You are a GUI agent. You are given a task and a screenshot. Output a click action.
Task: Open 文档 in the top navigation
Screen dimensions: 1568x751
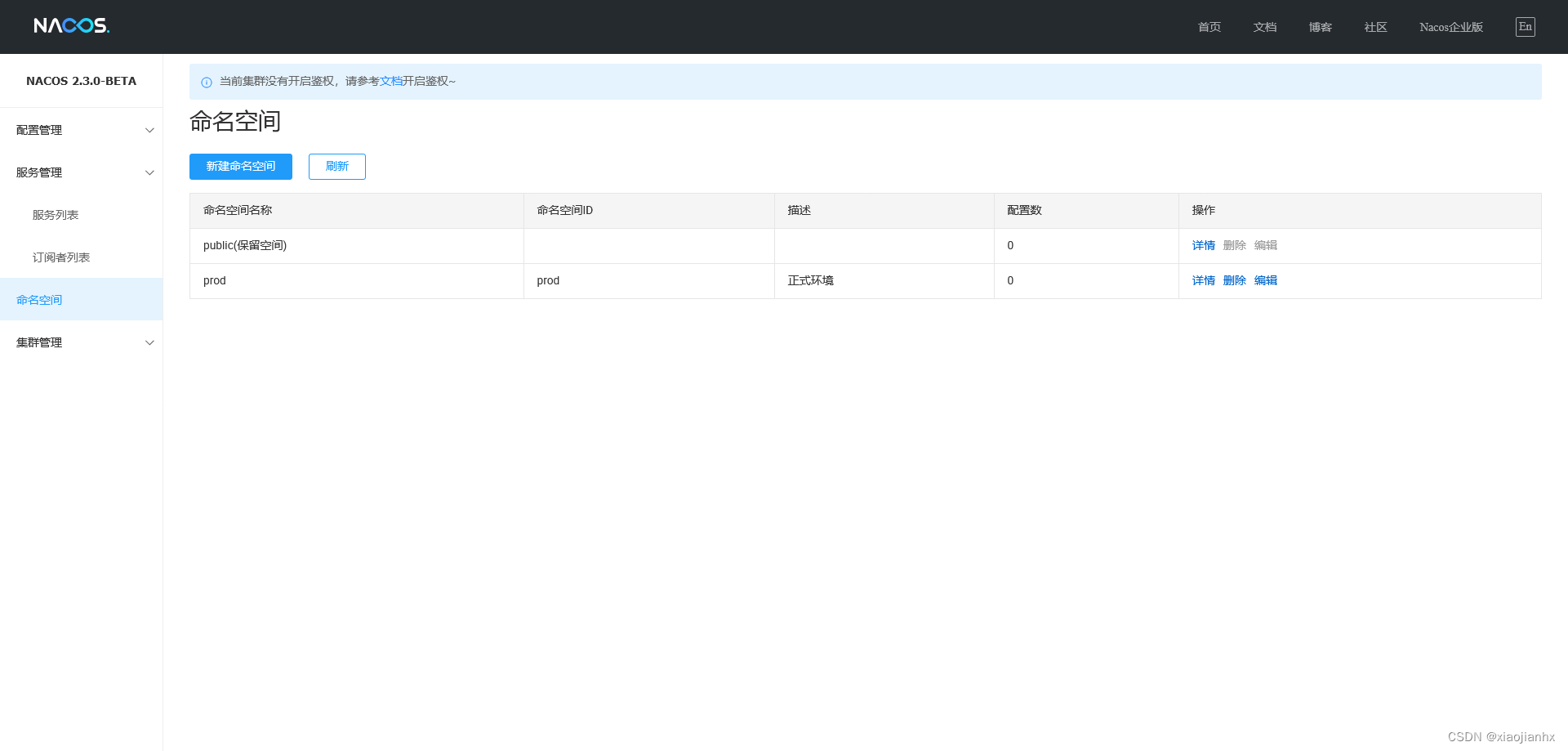(1265, 27)
